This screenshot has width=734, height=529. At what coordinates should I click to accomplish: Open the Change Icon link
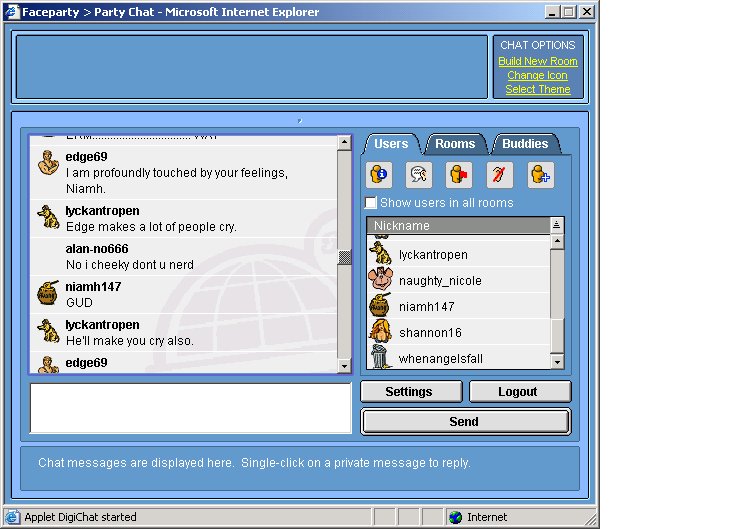(537, 75)
